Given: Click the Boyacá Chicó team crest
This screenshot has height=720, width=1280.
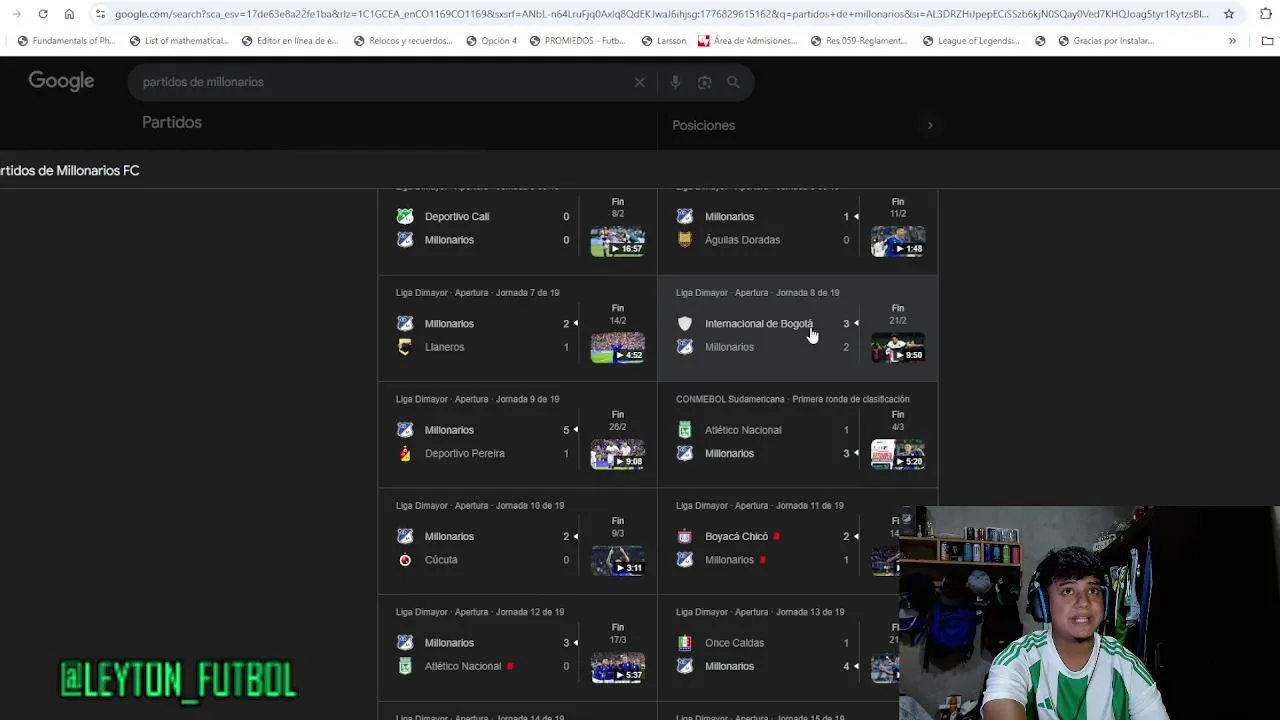Looking at the screenshot, I should [x=685, y=536].
